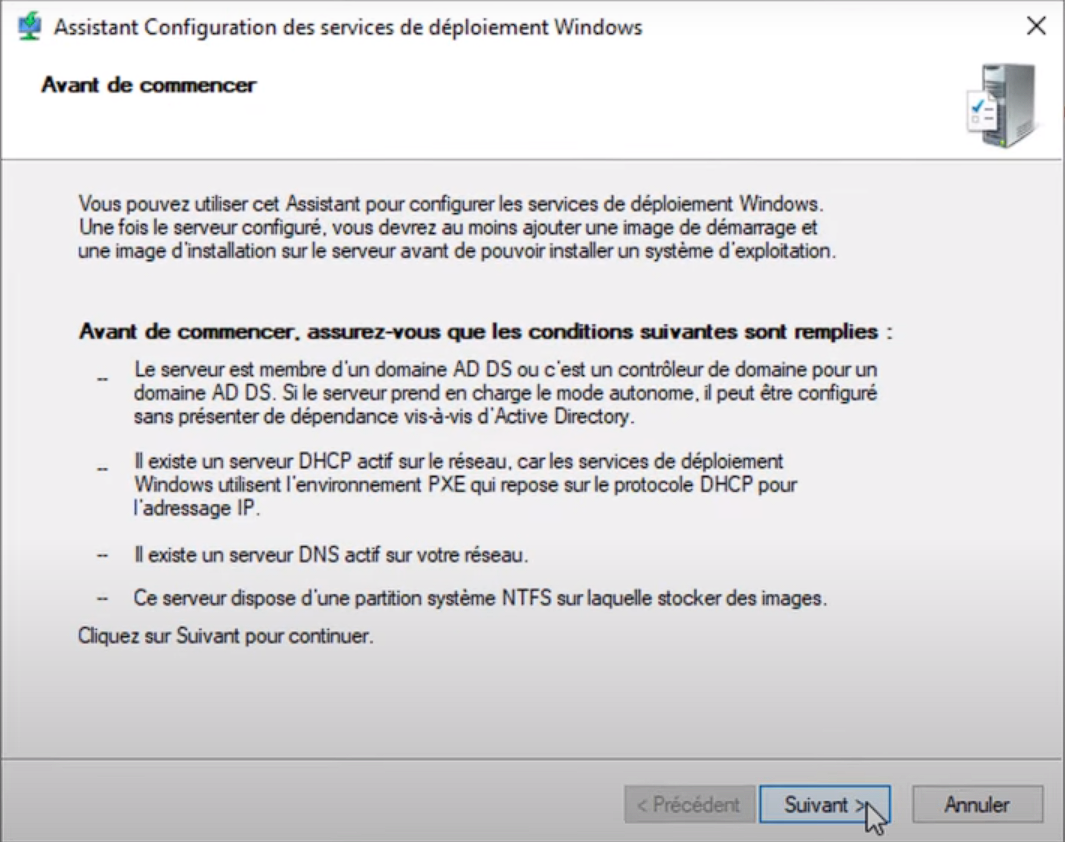
Task: Click the deployment services icon in title bar
Action: [29, 27]
